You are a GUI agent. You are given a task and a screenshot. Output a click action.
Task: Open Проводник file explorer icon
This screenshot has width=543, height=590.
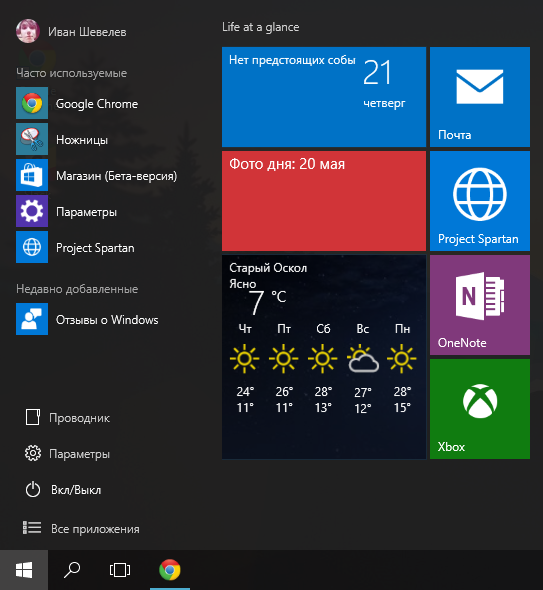33,417
